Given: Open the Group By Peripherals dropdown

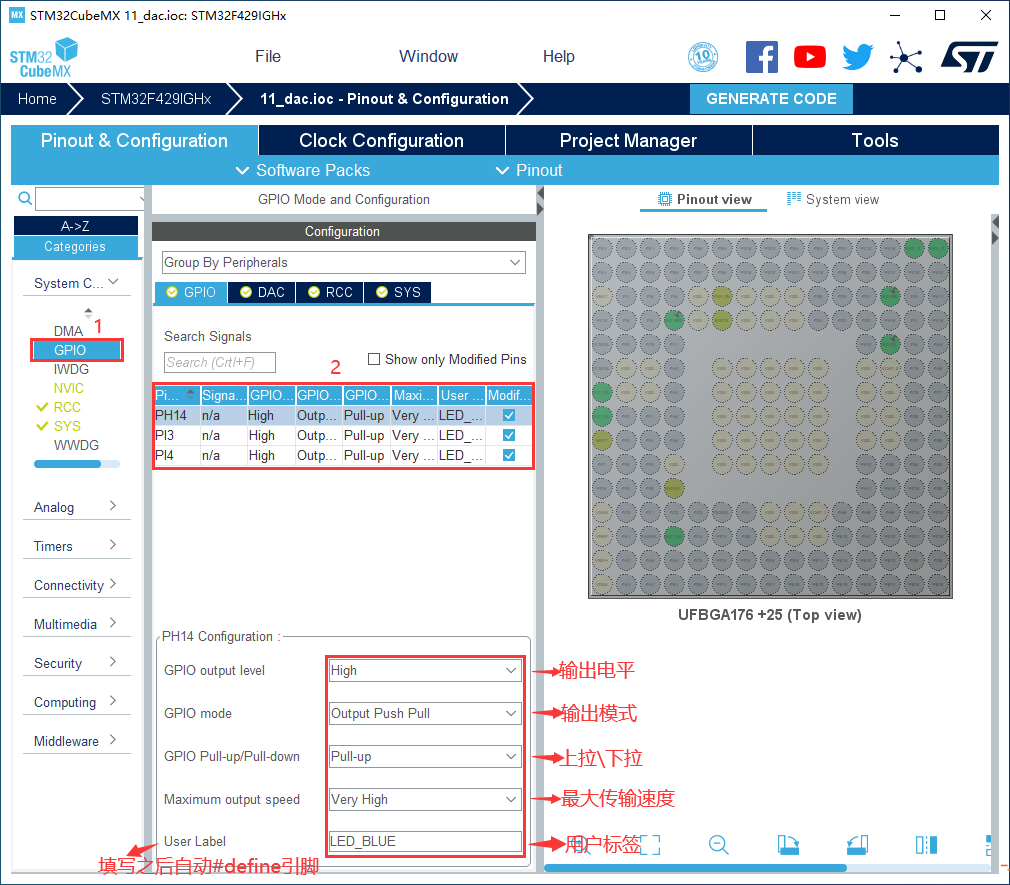Looking at the screenshot, I should click(343, 263).
